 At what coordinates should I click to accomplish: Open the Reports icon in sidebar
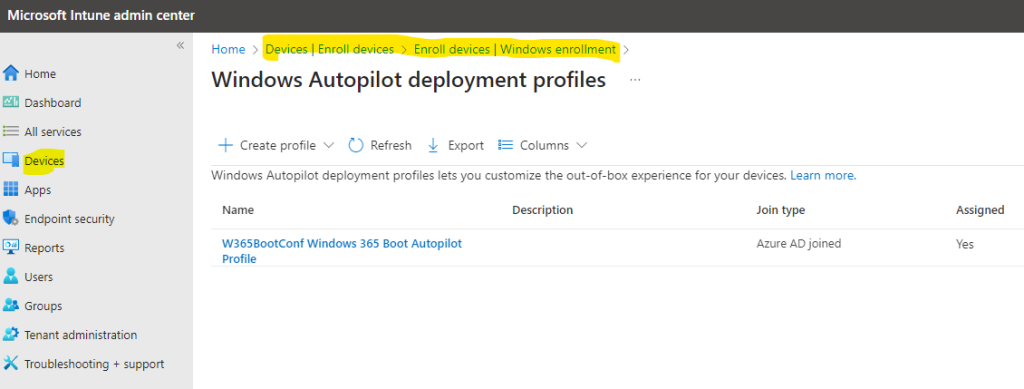10,247
